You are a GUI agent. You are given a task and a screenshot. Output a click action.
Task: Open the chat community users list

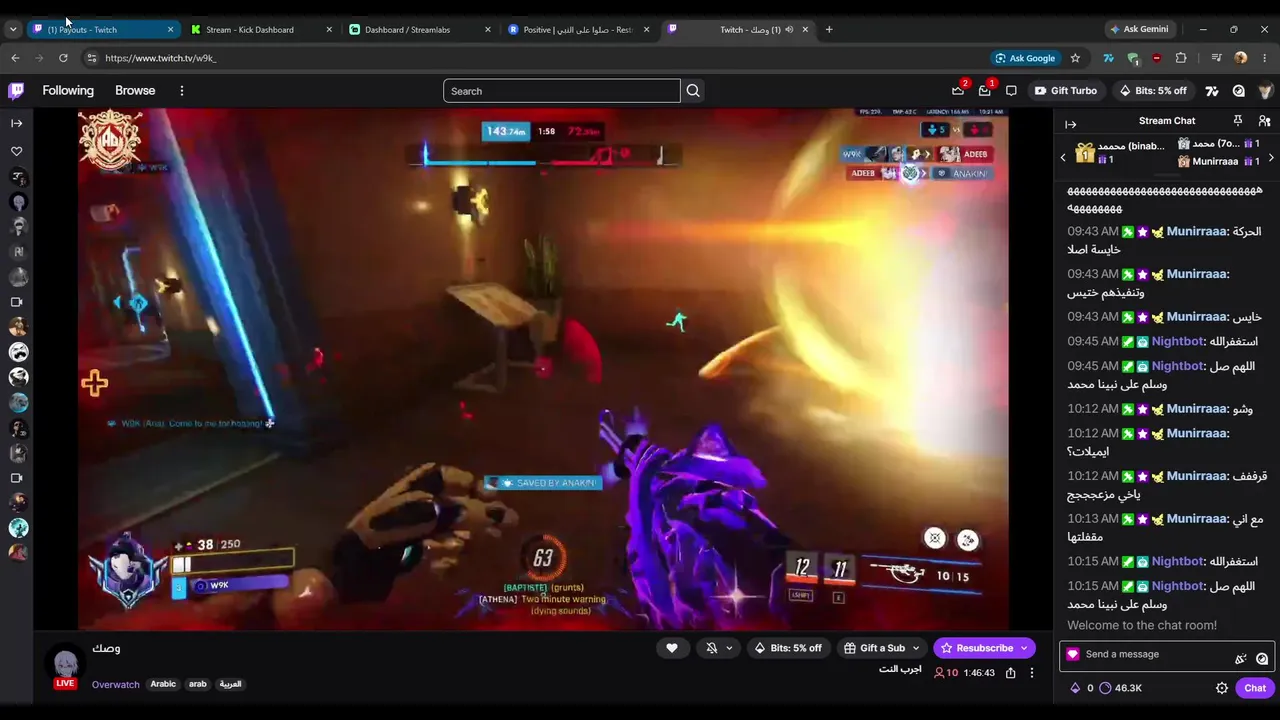(x=1264, y=121)
